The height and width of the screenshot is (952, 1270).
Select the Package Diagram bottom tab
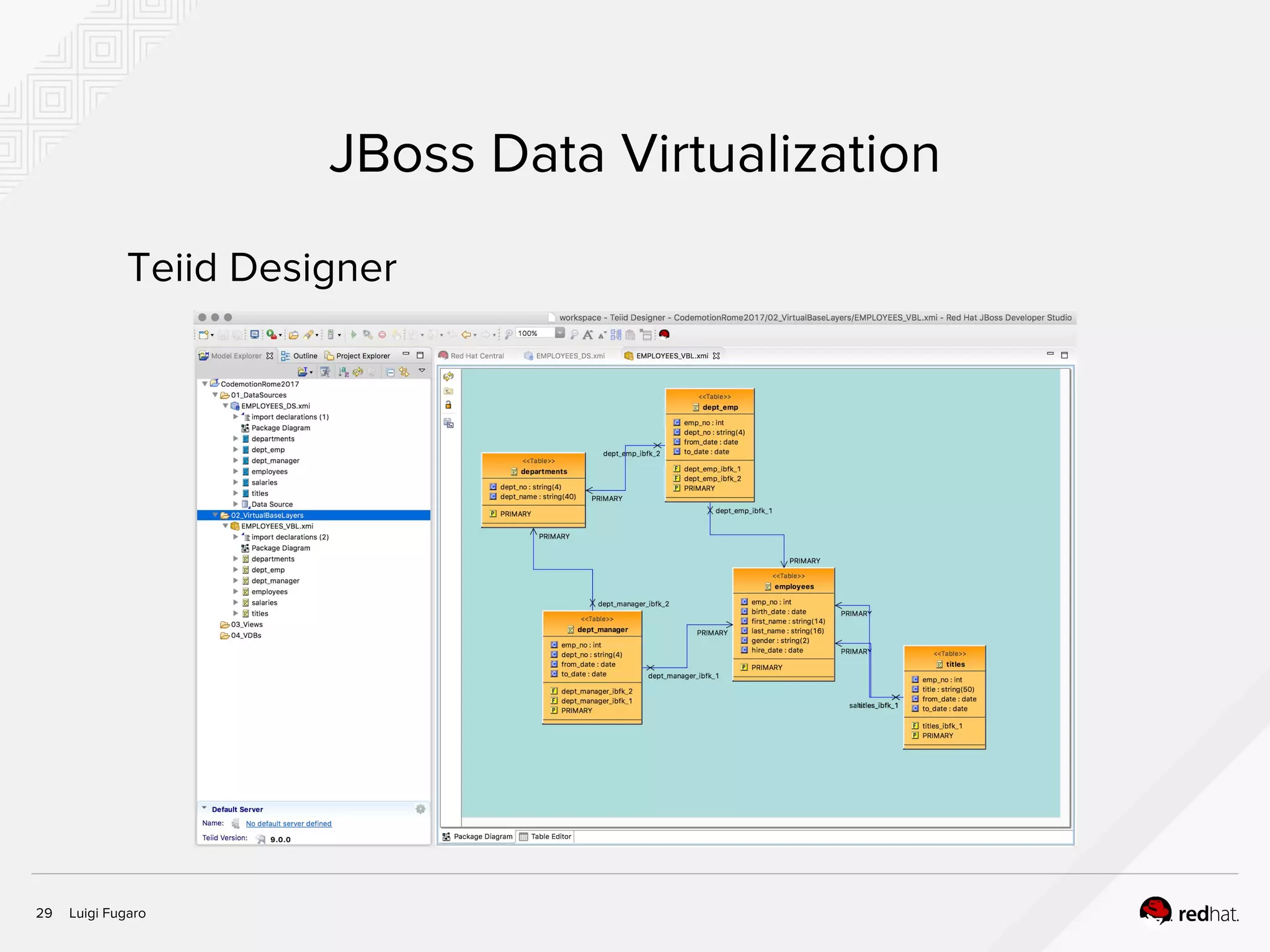[x=477, y=837]
